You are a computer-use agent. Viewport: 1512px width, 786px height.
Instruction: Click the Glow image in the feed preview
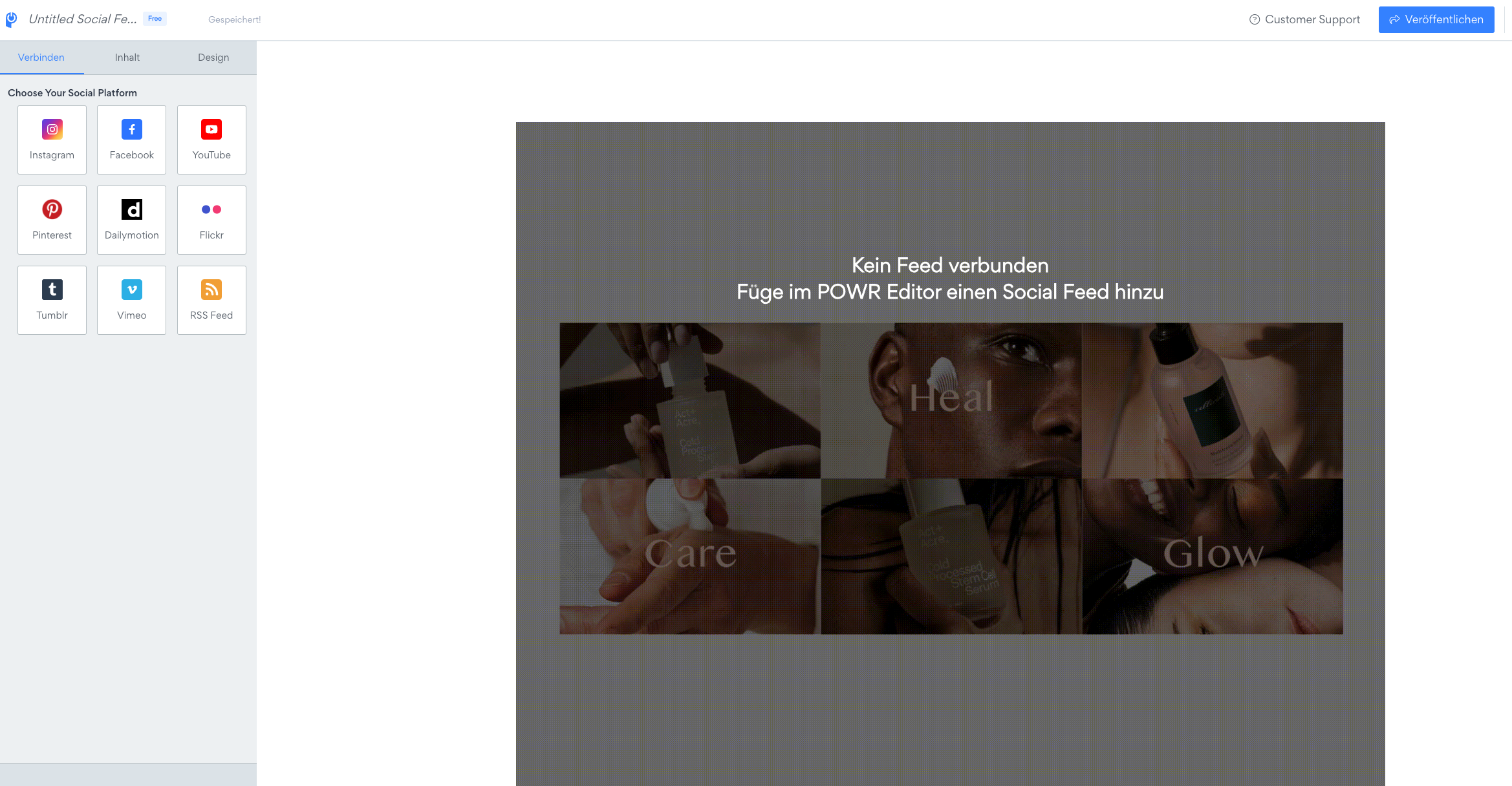[x=1213, y=557]
